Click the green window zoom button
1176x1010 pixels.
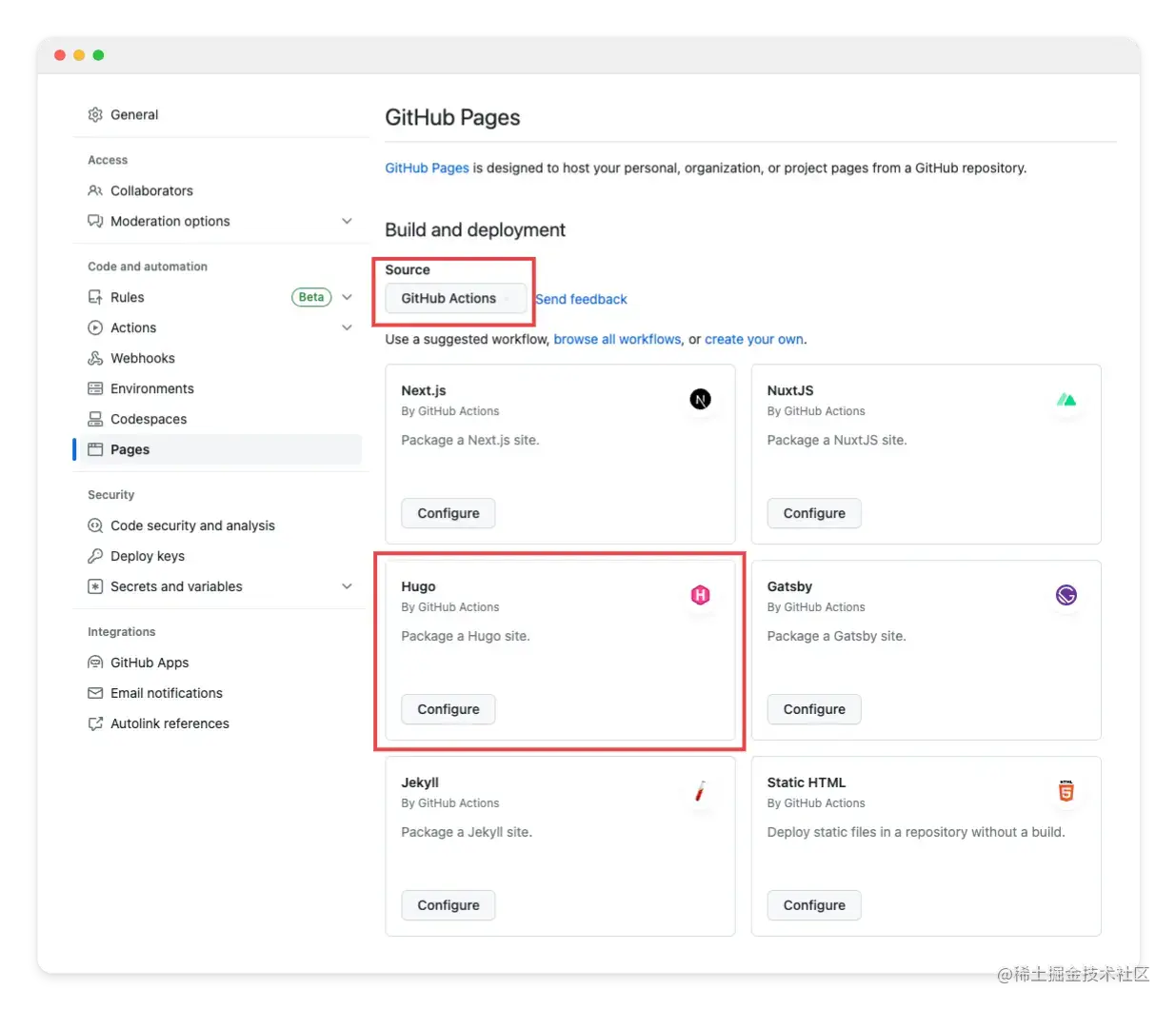pos(98,55)
